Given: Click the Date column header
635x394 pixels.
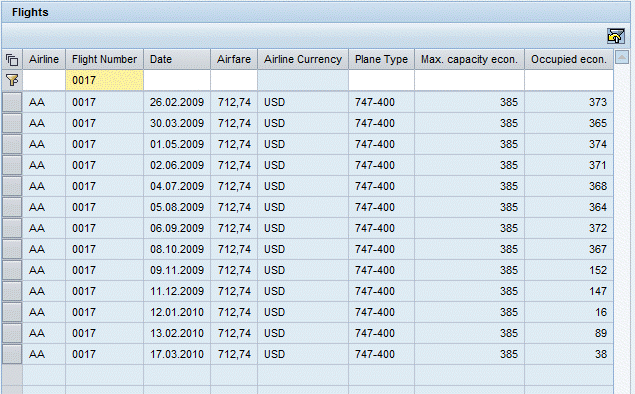Looking at the screenshot, I should pyautogui.click(x=177, y=60).
